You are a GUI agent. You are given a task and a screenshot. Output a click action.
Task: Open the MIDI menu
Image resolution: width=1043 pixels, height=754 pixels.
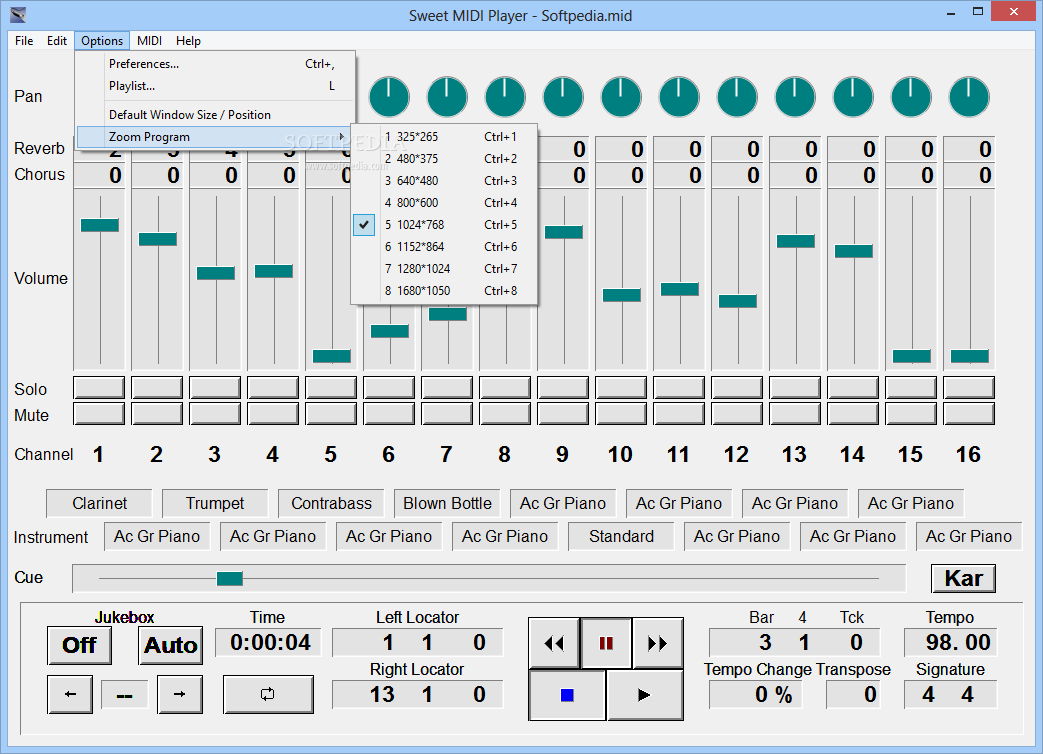point(150,41)
